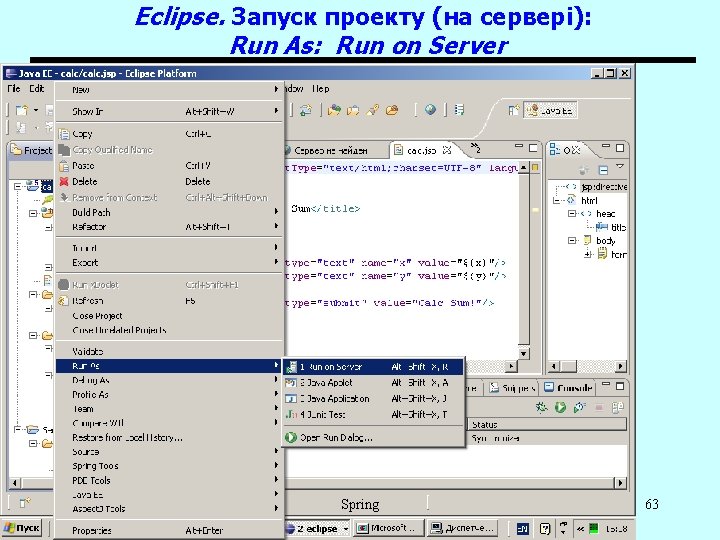Click Refresh in context menu
This screenshot has height=540, width=720.
[169, 301]
